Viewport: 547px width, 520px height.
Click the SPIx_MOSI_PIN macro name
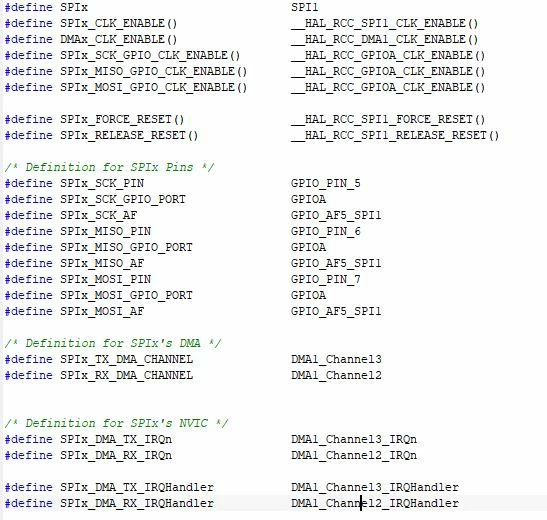pos(105,280)
